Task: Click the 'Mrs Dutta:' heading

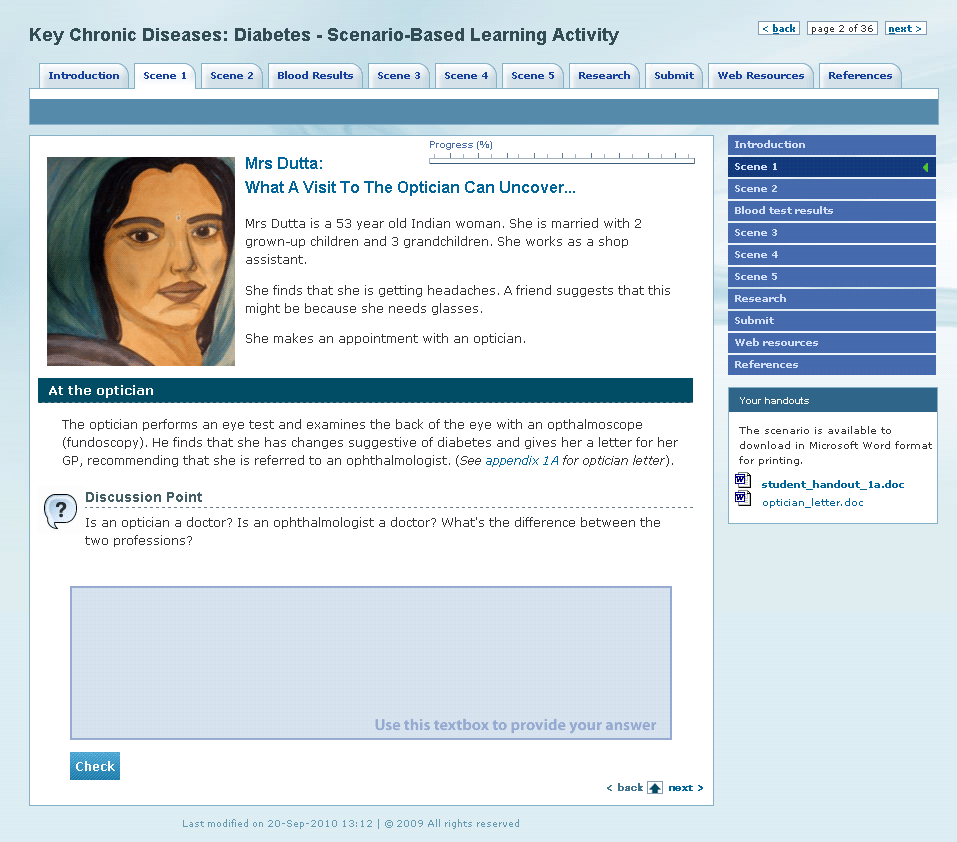Action: [x=284, y=164]
